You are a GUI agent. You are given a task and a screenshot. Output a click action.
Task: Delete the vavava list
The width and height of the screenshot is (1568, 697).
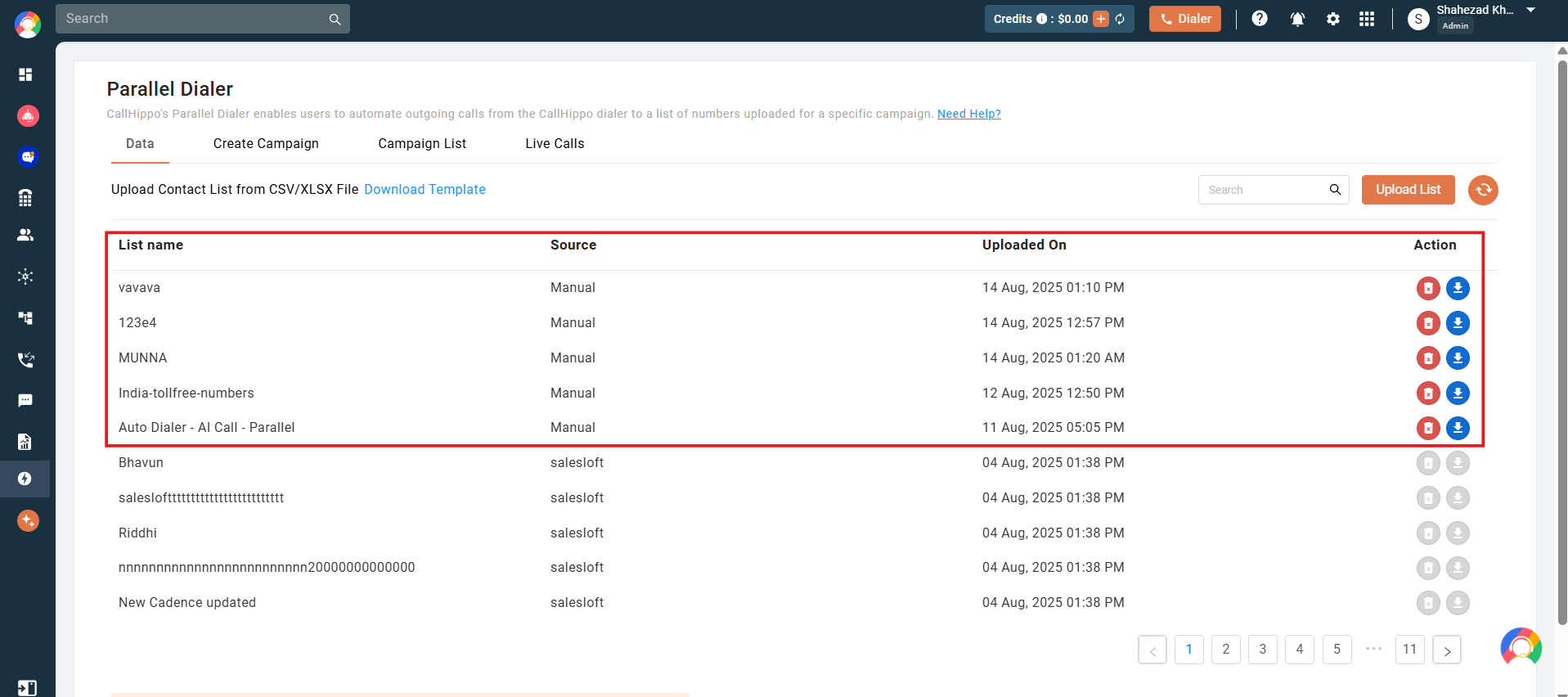pos(1428,288)
